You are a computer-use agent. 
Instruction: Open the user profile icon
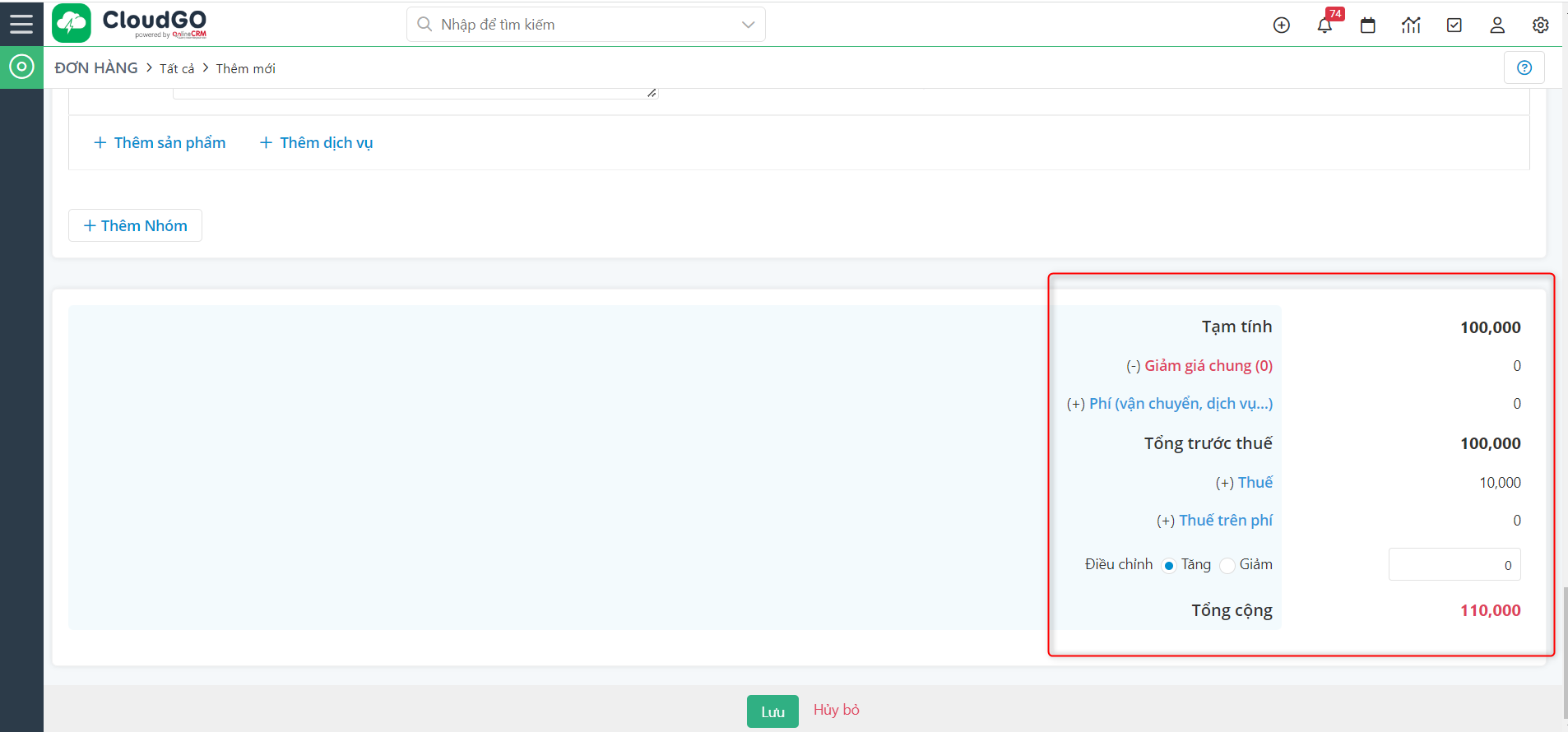[x=1497, y=25]
